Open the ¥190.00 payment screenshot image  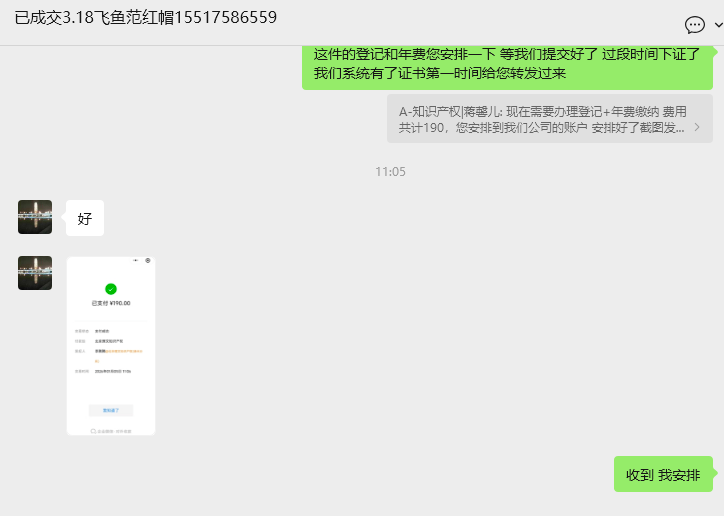click(x=111, y=346)
